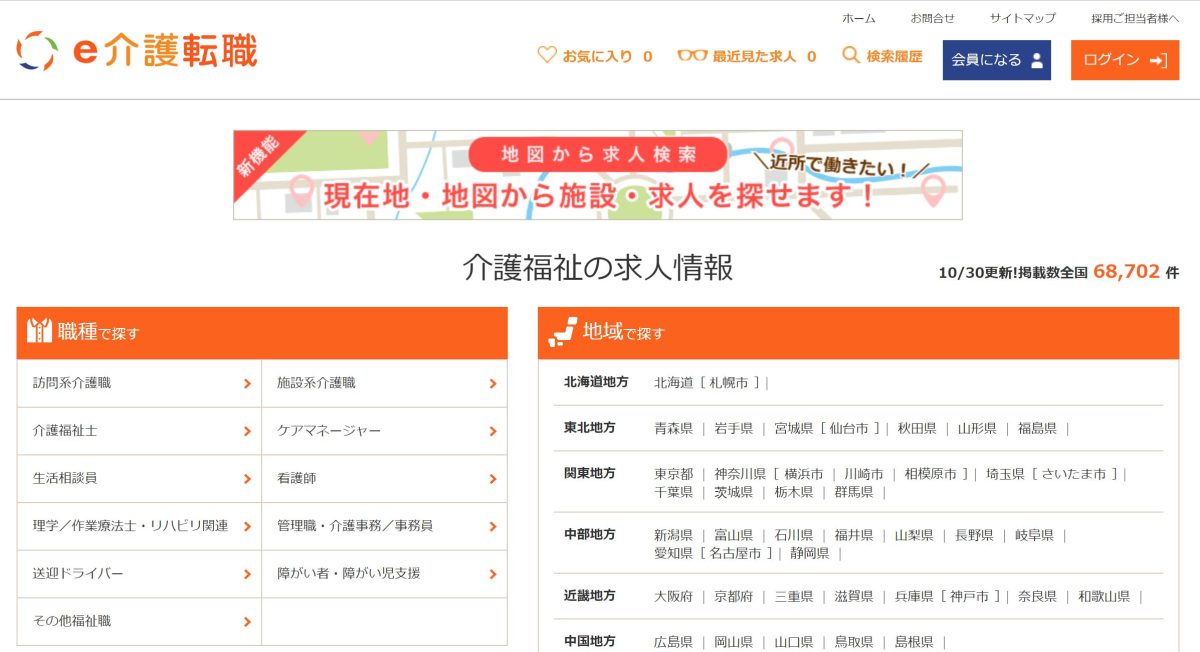The height and width of the screenshot is (652, 1200).
Task: Click the map job search banner
Action: click(597, 175)
